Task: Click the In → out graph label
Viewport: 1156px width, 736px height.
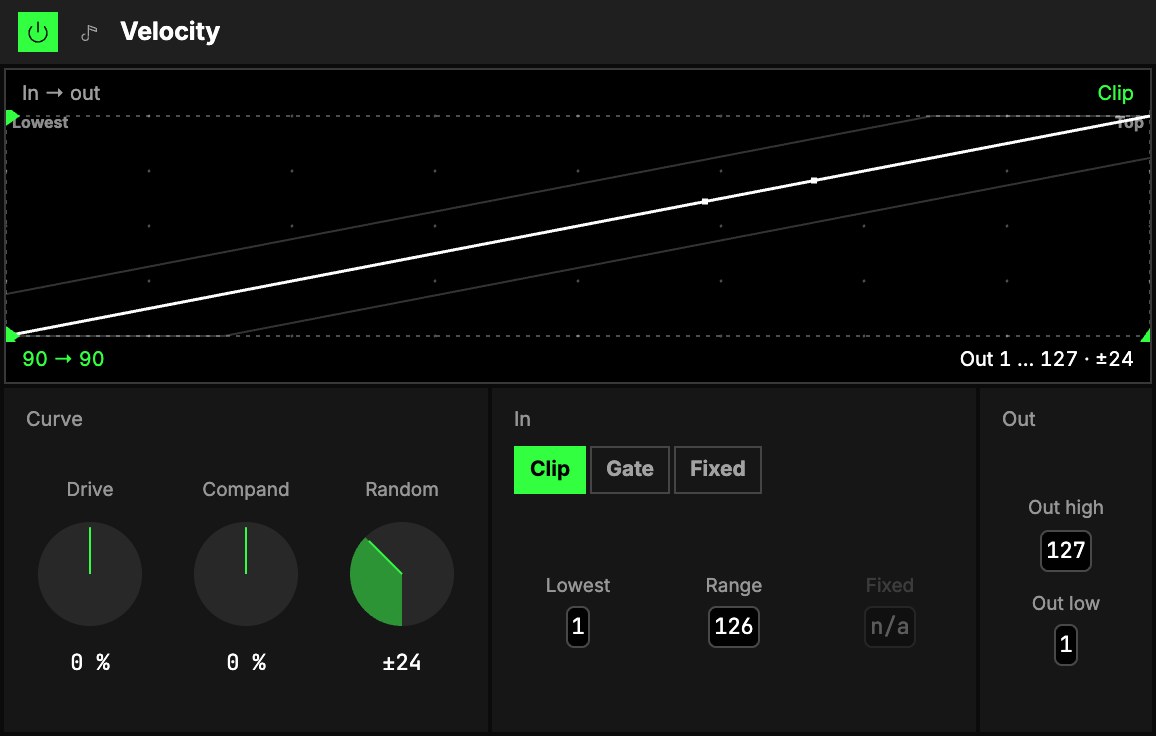Action: click(60, 93)
